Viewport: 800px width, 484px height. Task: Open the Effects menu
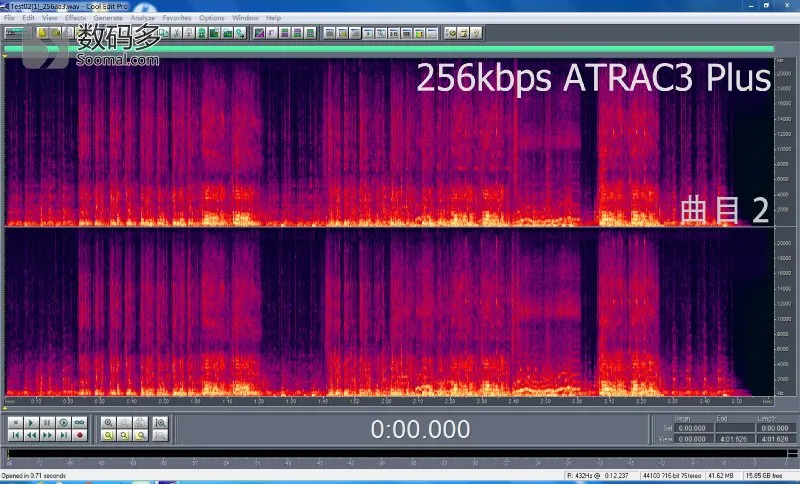pyautogui.click(x=75, y=18)
